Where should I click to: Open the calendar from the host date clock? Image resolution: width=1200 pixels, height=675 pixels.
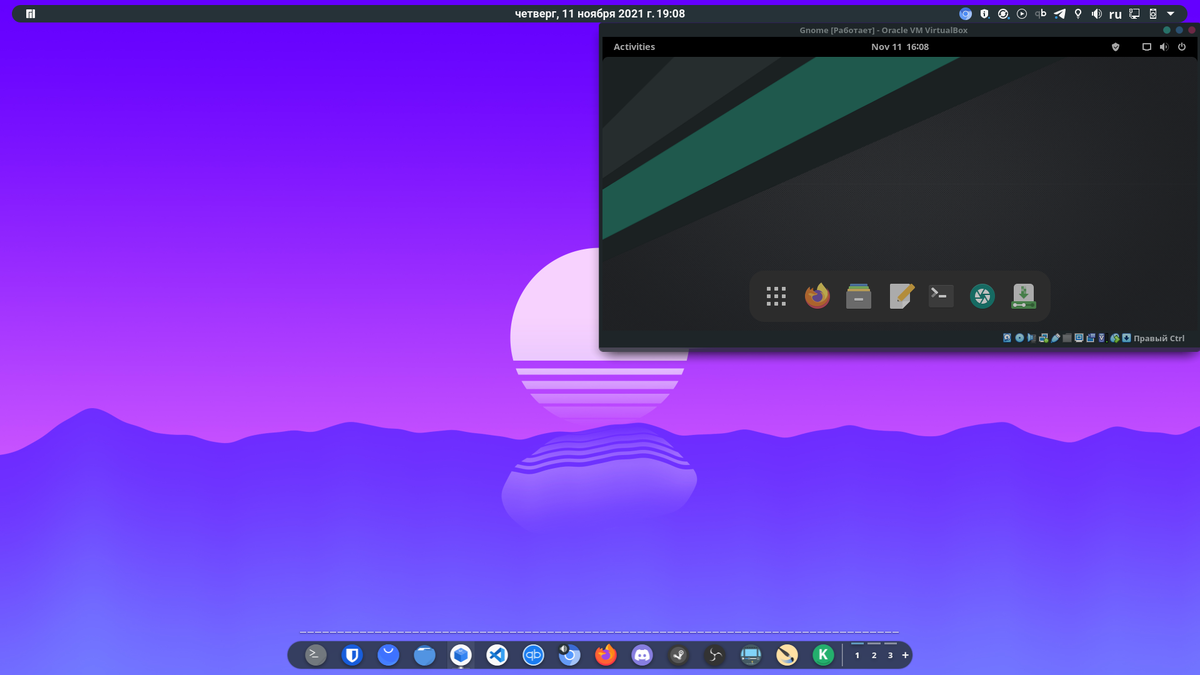click(600, 14)
